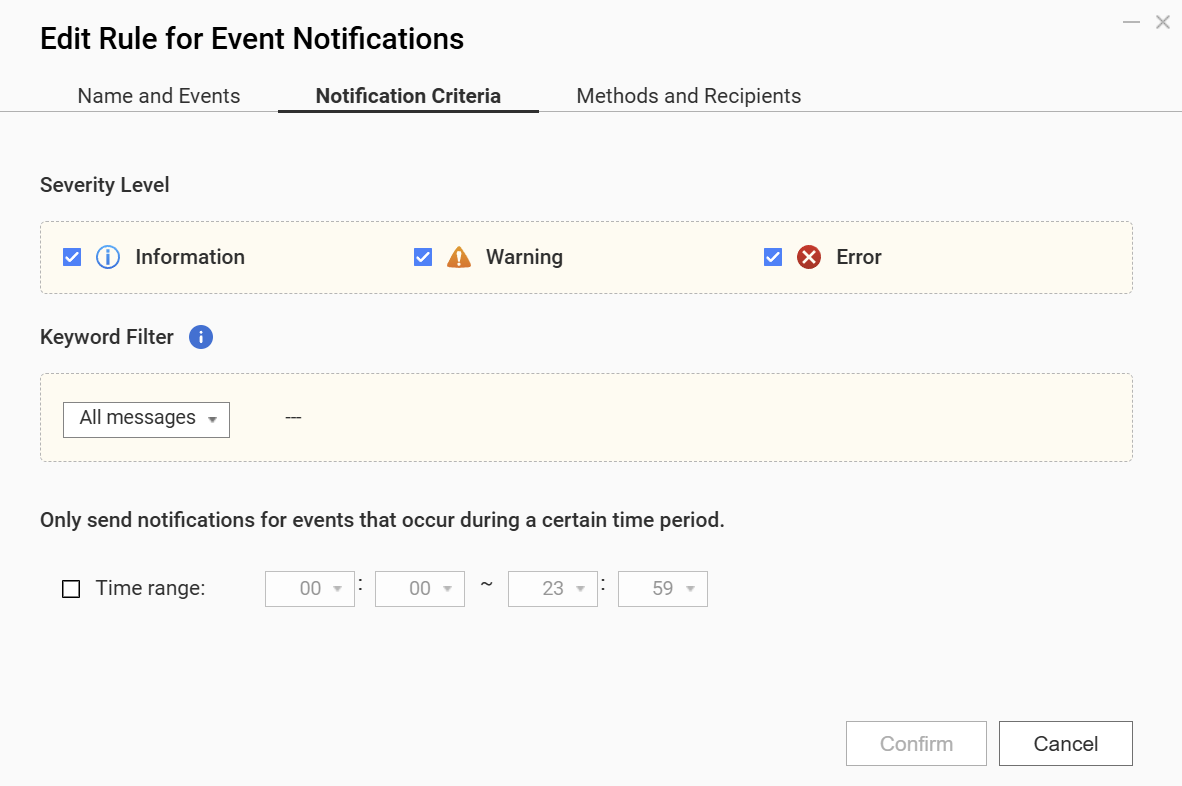Close the Edit Rule dialog window
This screenshot has width=1182, height=786.
[1162, 22]
